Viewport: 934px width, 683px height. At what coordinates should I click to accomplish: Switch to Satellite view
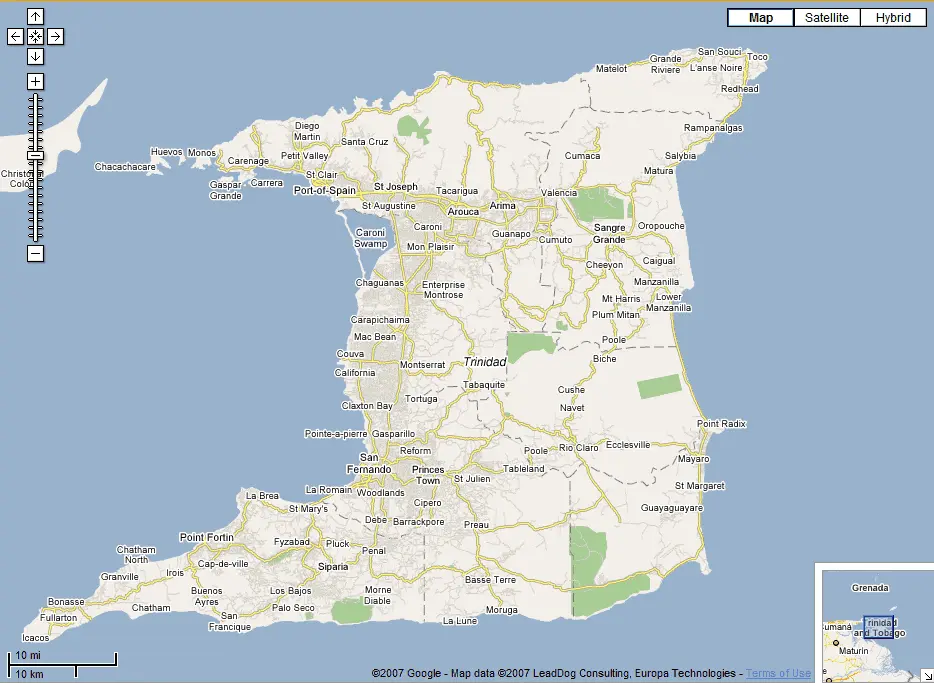coord(827,18)
